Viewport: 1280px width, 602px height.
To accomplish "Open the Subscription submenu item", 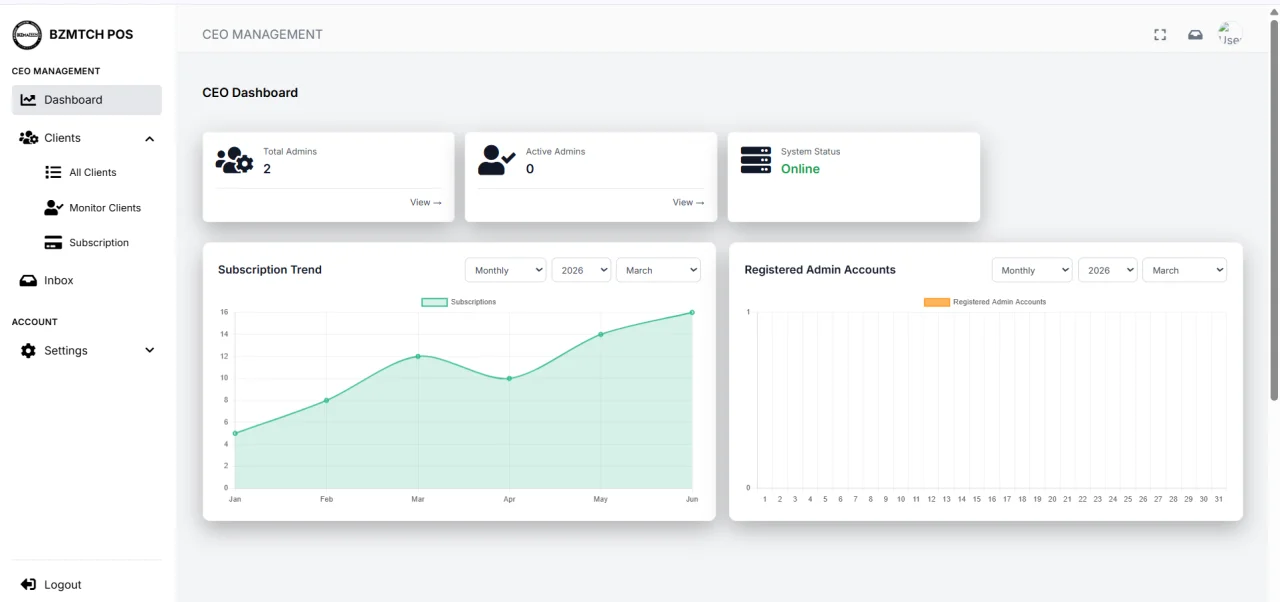I will click(99, 243).
